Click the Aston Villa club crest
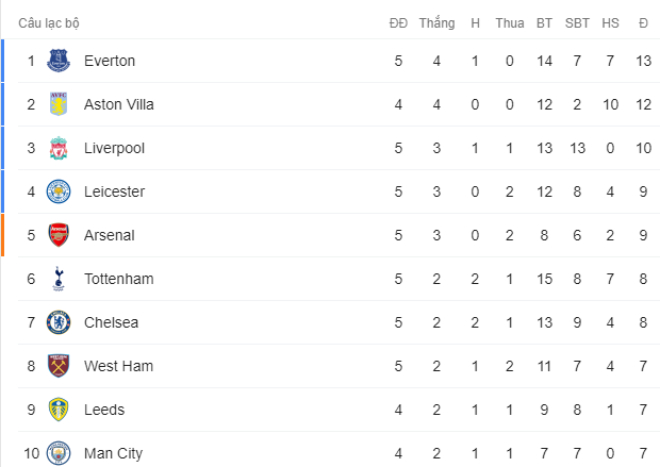This screenshot has width=660, height=467. pyautogui.click(x=59, y=104)
